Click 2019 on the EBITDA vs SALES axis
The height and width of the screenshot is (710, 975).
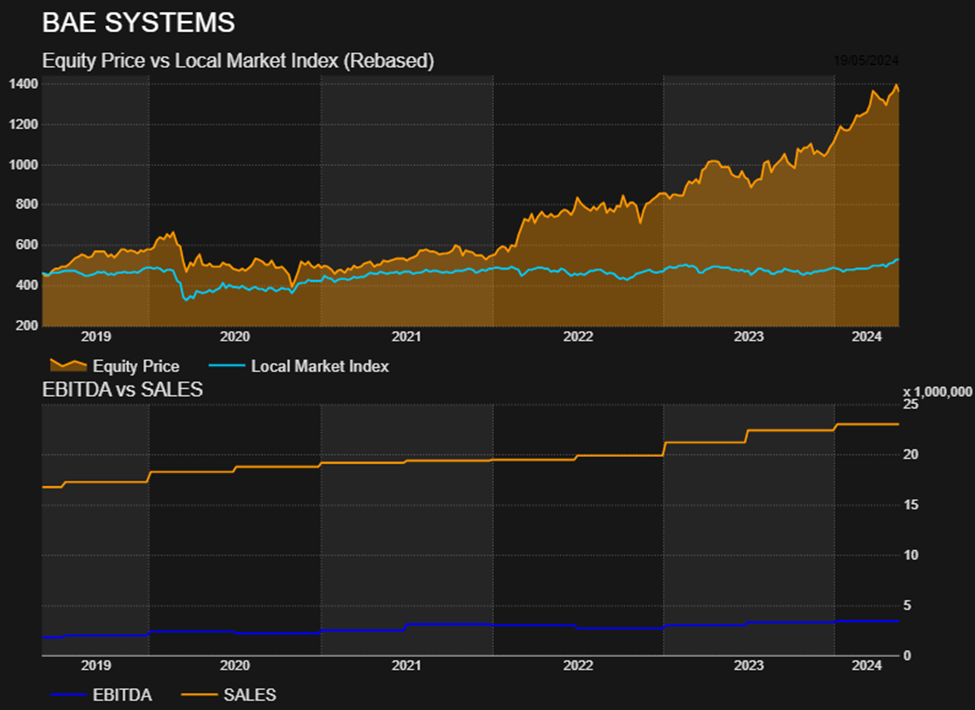[96, 666]
